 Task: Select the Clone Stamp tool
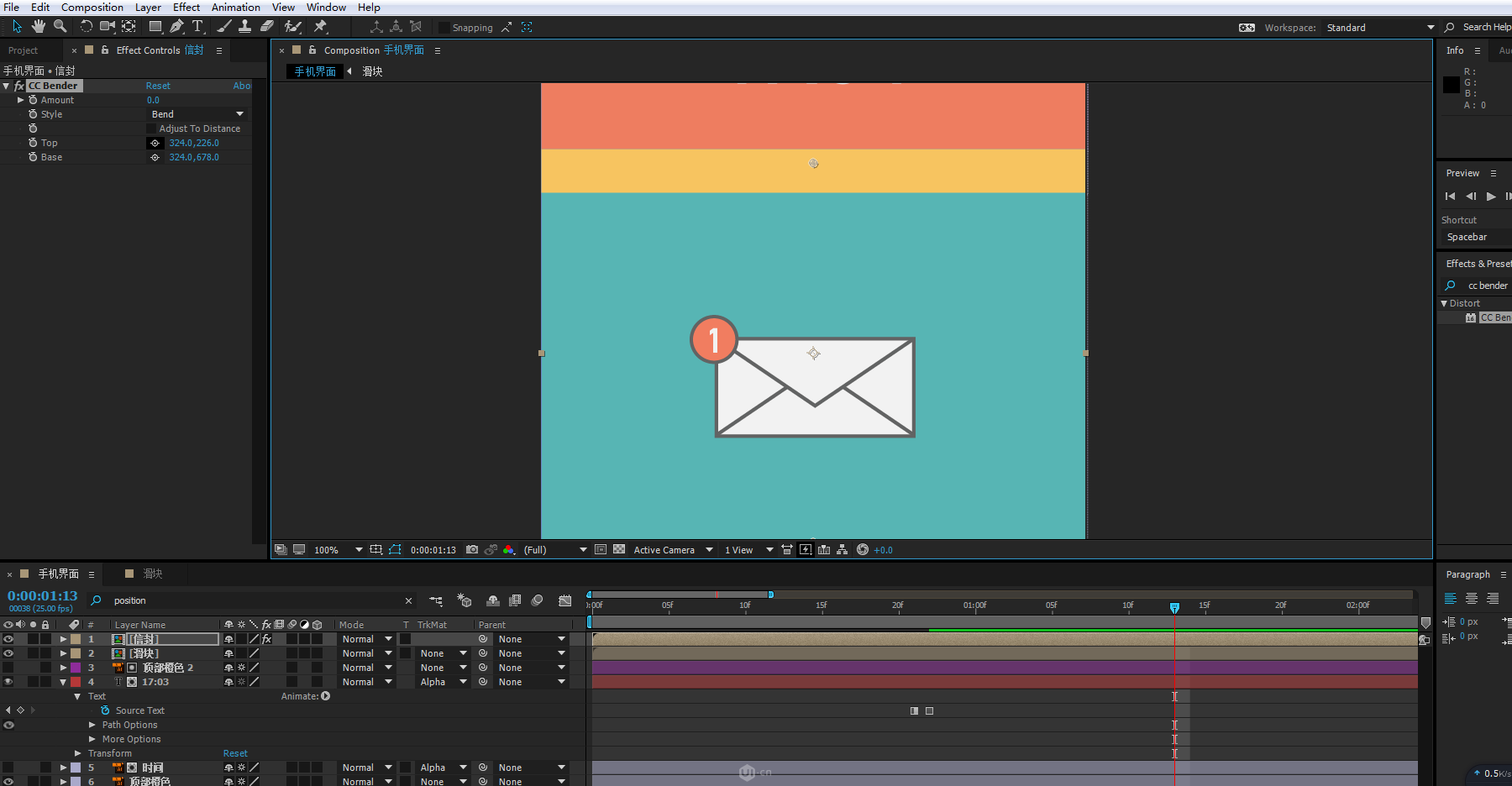coord(244,27)
